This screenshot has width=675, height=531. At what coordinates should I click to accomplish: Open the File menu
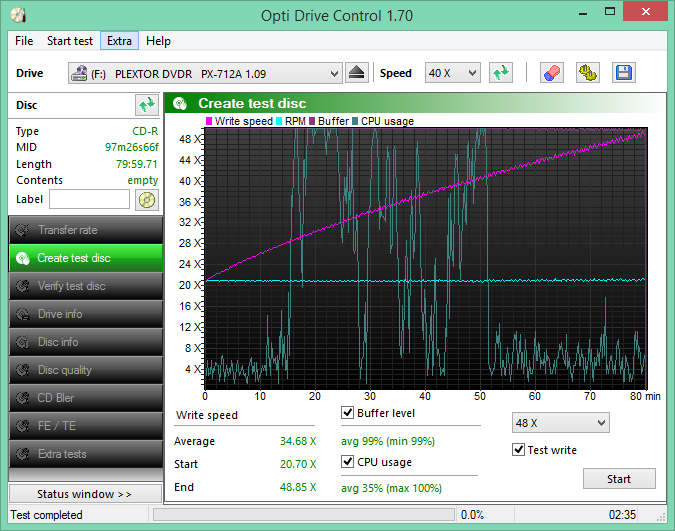(x=24, y=41)
